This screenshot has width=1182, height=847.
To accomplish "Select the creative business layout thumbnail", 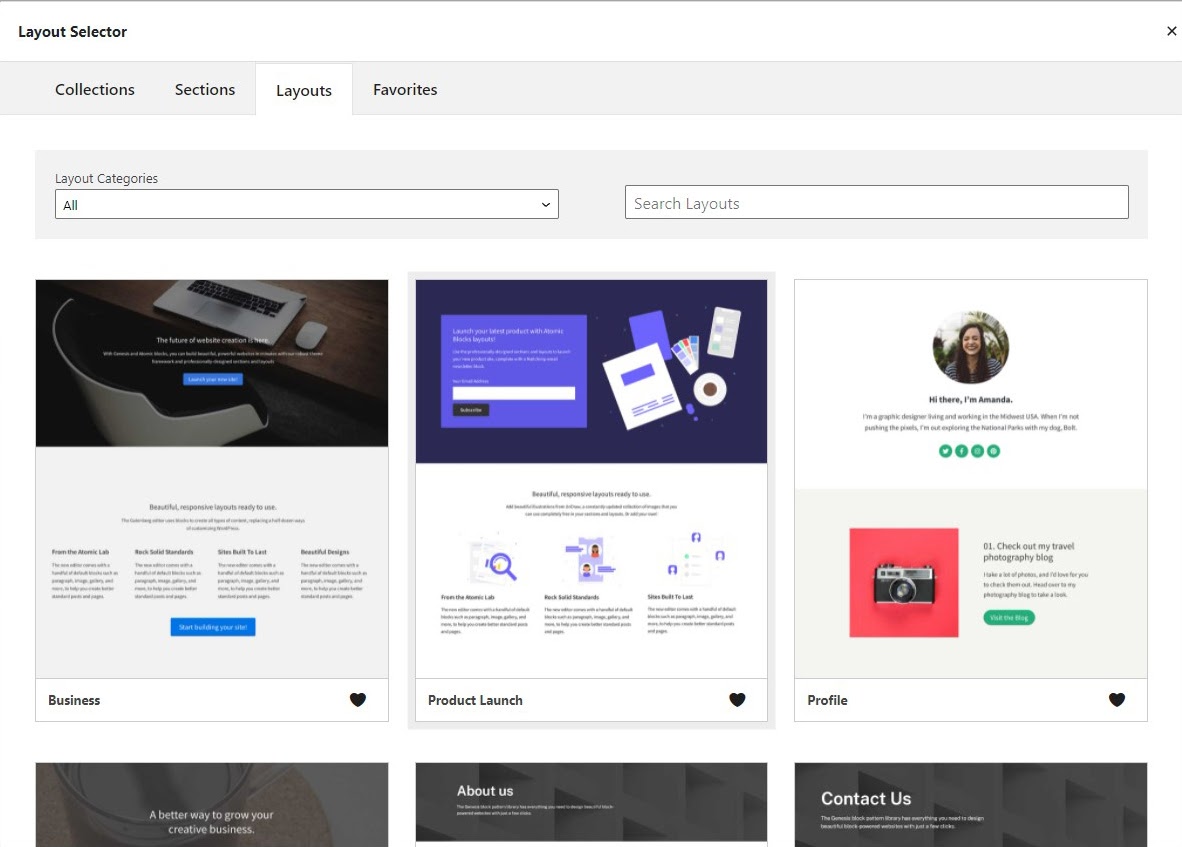I will [212, 805].
